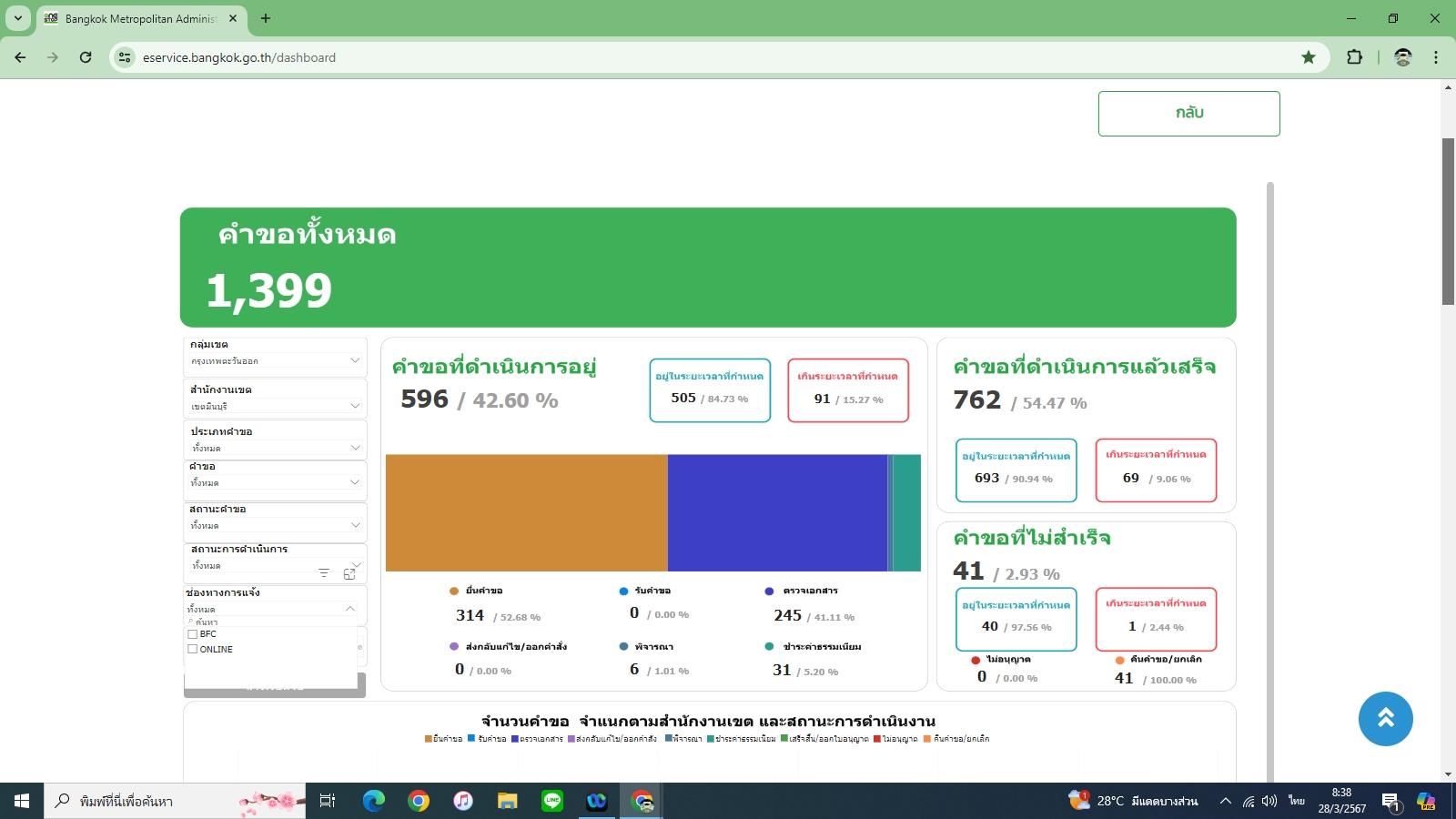Open File Explorer from the taskbar
Image resolution: width=1456 pixels, height=819 pixels.
[507, 801]
